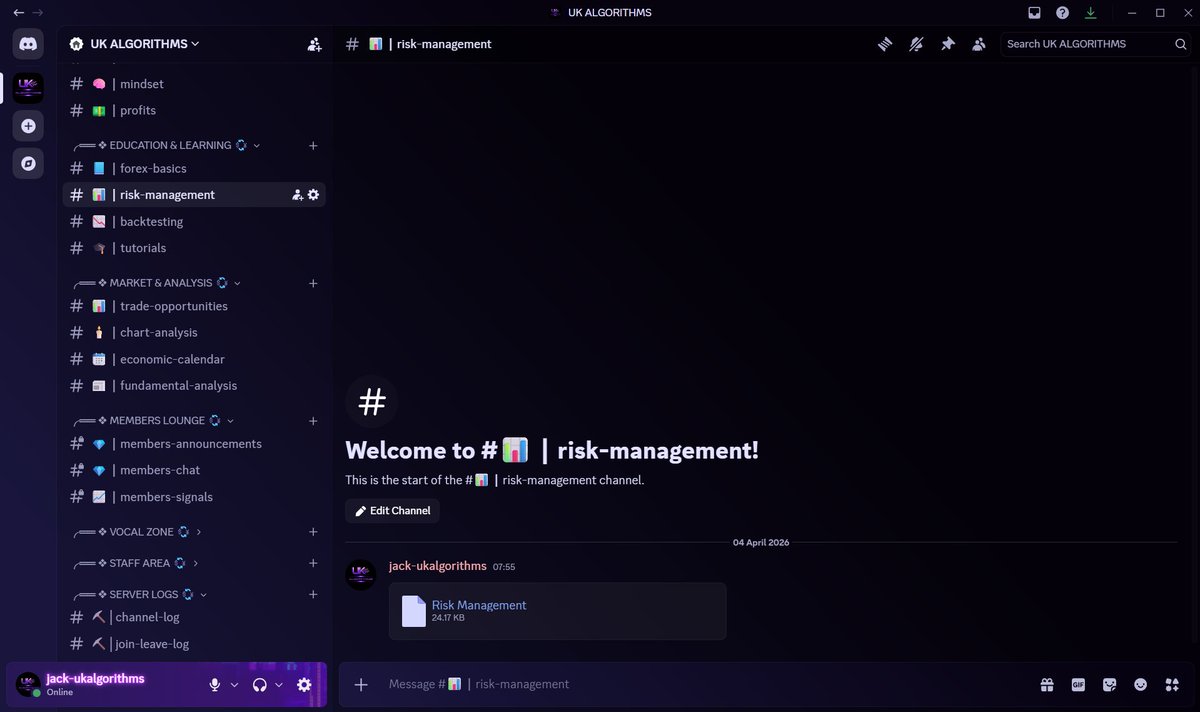Click the user profile avatar in bottom panel
Screen dimensions: 1200x712
tap(28, 684)
